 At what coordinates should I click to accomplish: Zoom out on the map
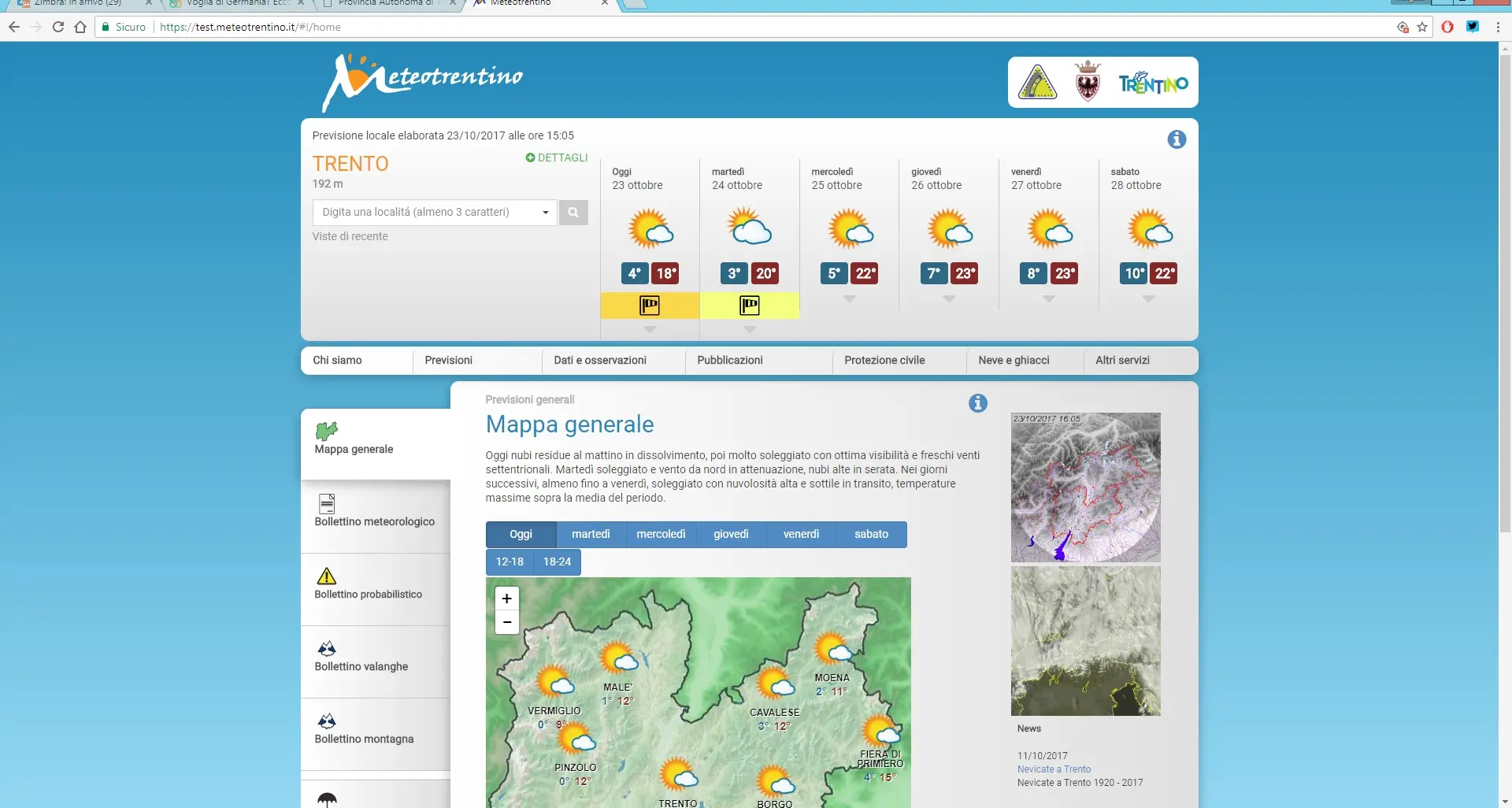point(507,622)
